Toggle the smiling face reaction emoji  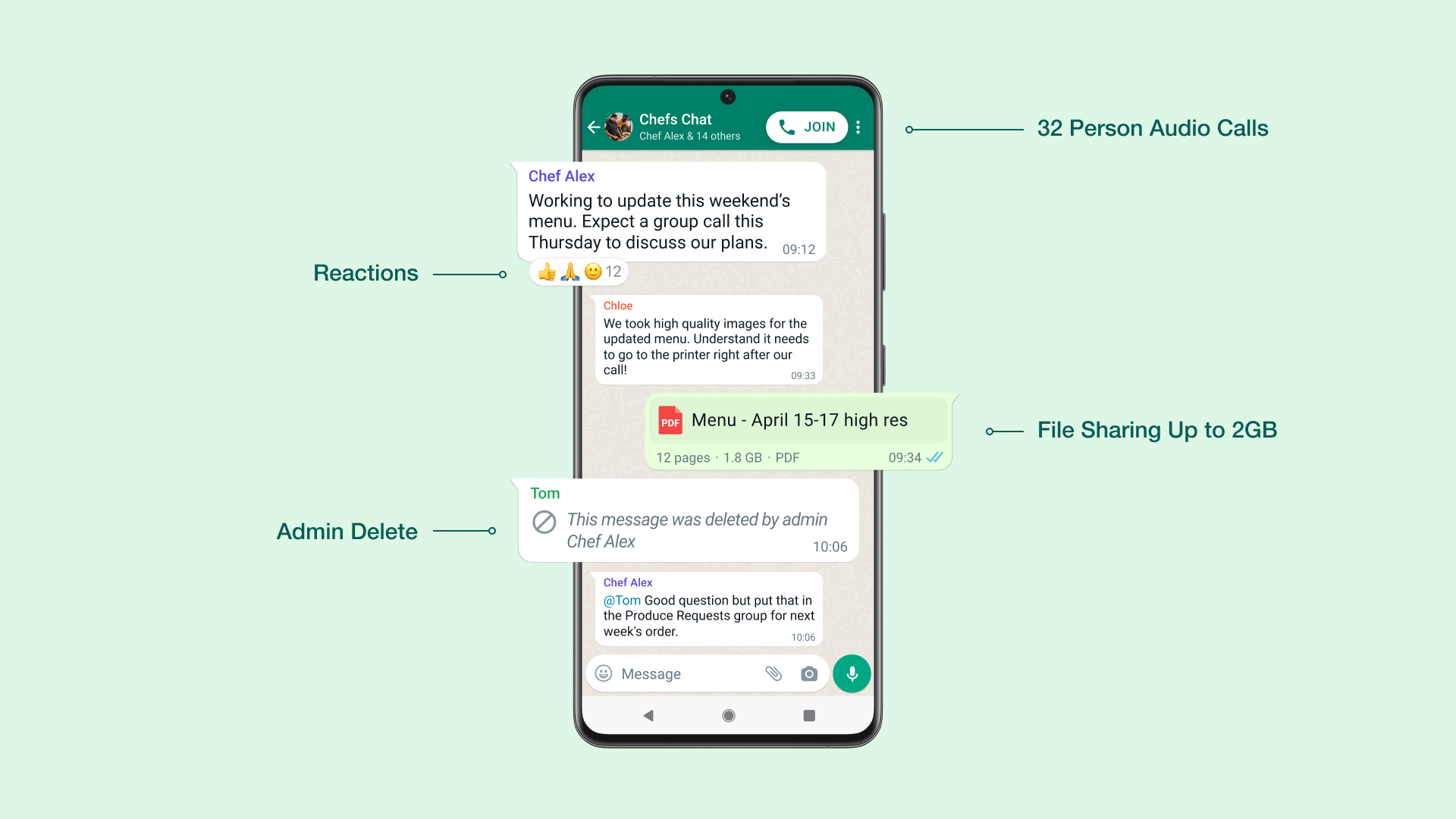click(x=590, y=272)
